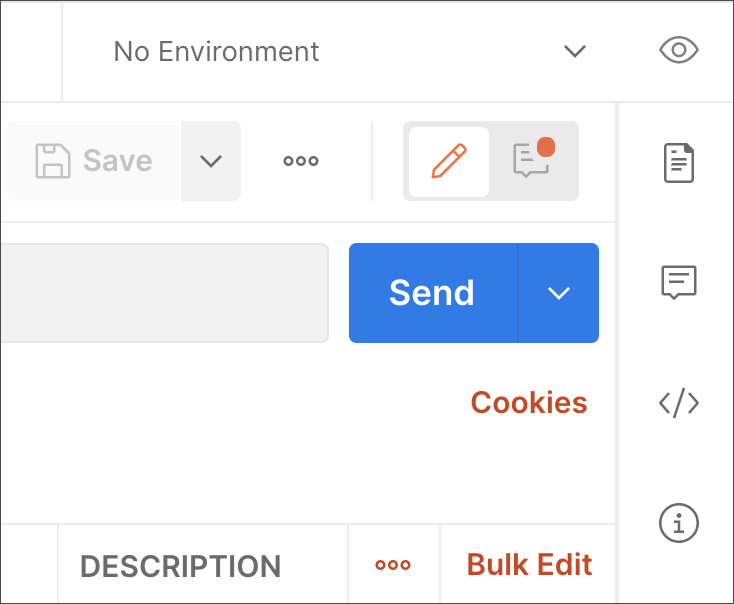Viewport: 734px width, 604px height.
Task: Open the Cookies link
Action: [529, 403]
